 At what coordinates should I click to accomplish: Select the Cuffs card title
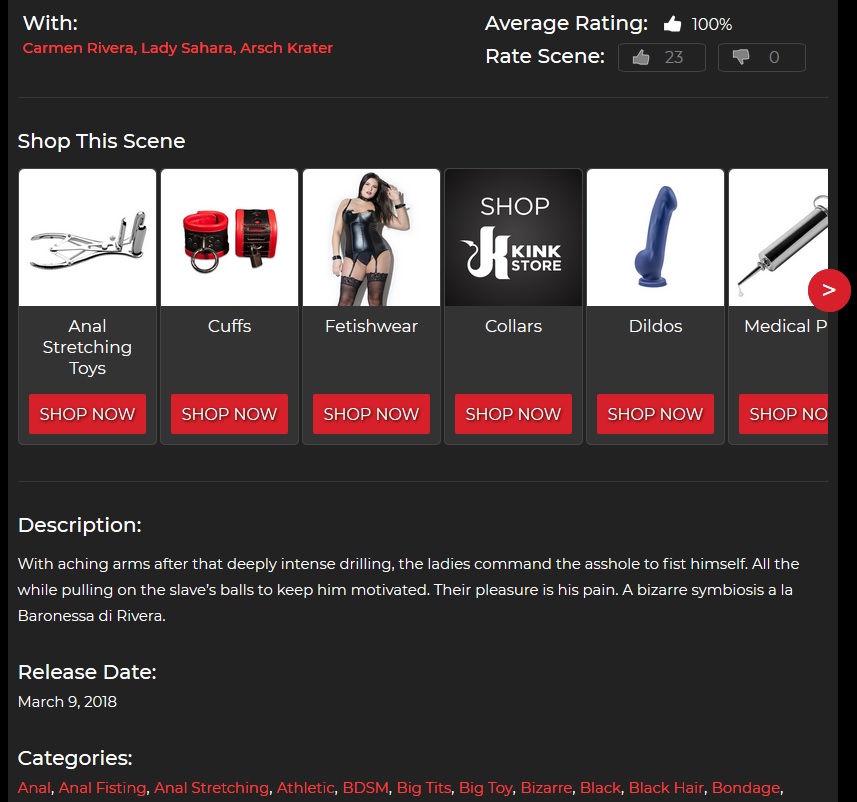(x=230, y=326)
